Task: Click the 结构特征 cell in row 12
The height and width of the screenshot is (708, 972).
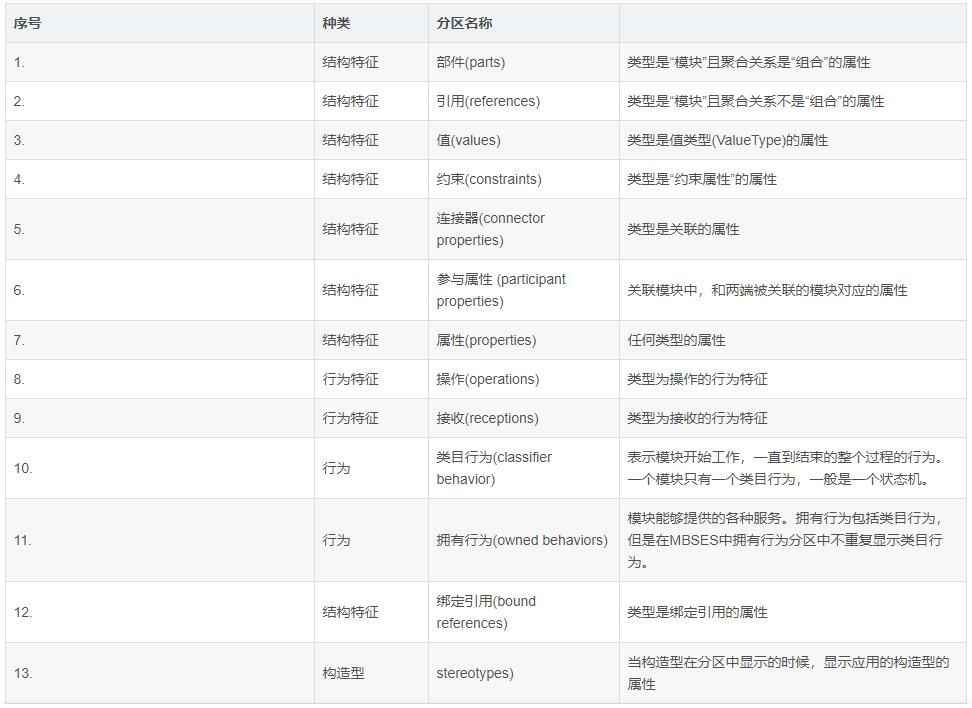Action: tap(371, 612)
